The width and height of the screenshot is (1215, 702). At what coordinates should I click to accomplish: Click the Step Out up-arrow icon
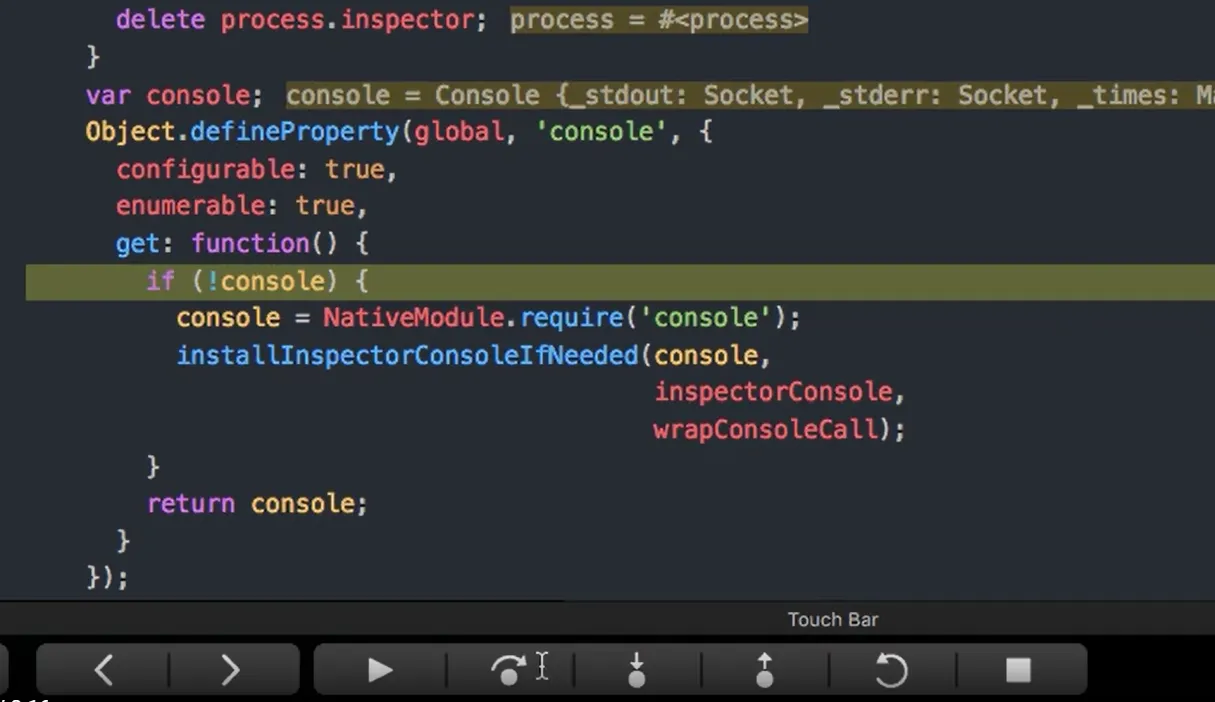pos(765,669)
